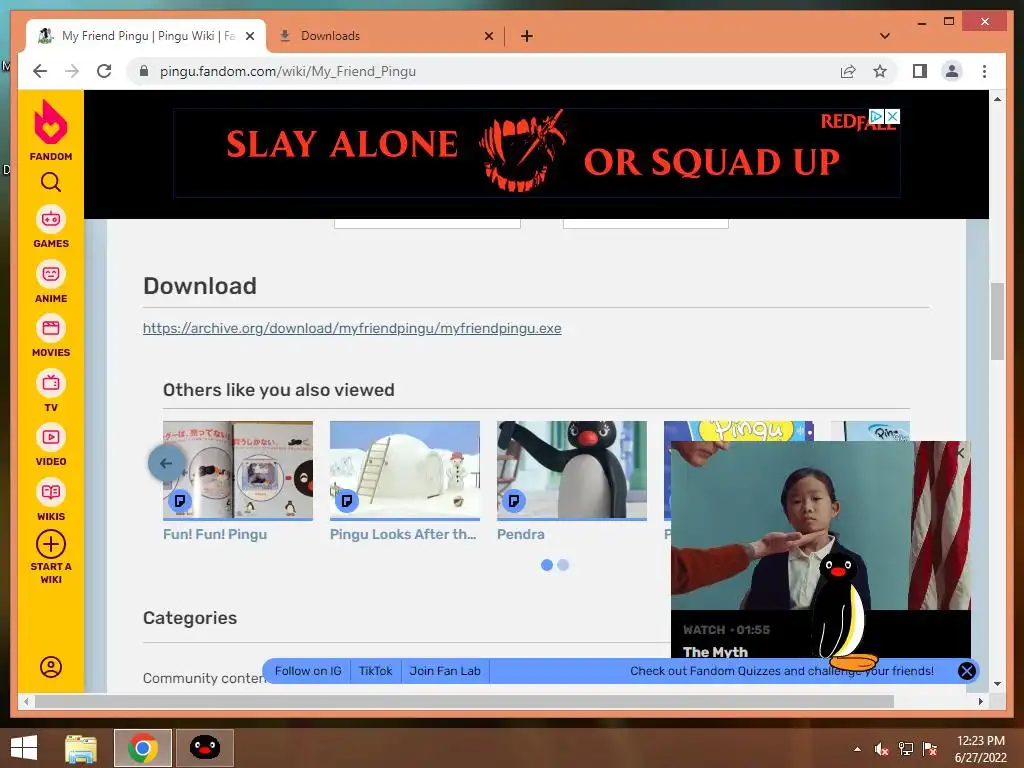Go back to the previous page

tap(40, 71)
